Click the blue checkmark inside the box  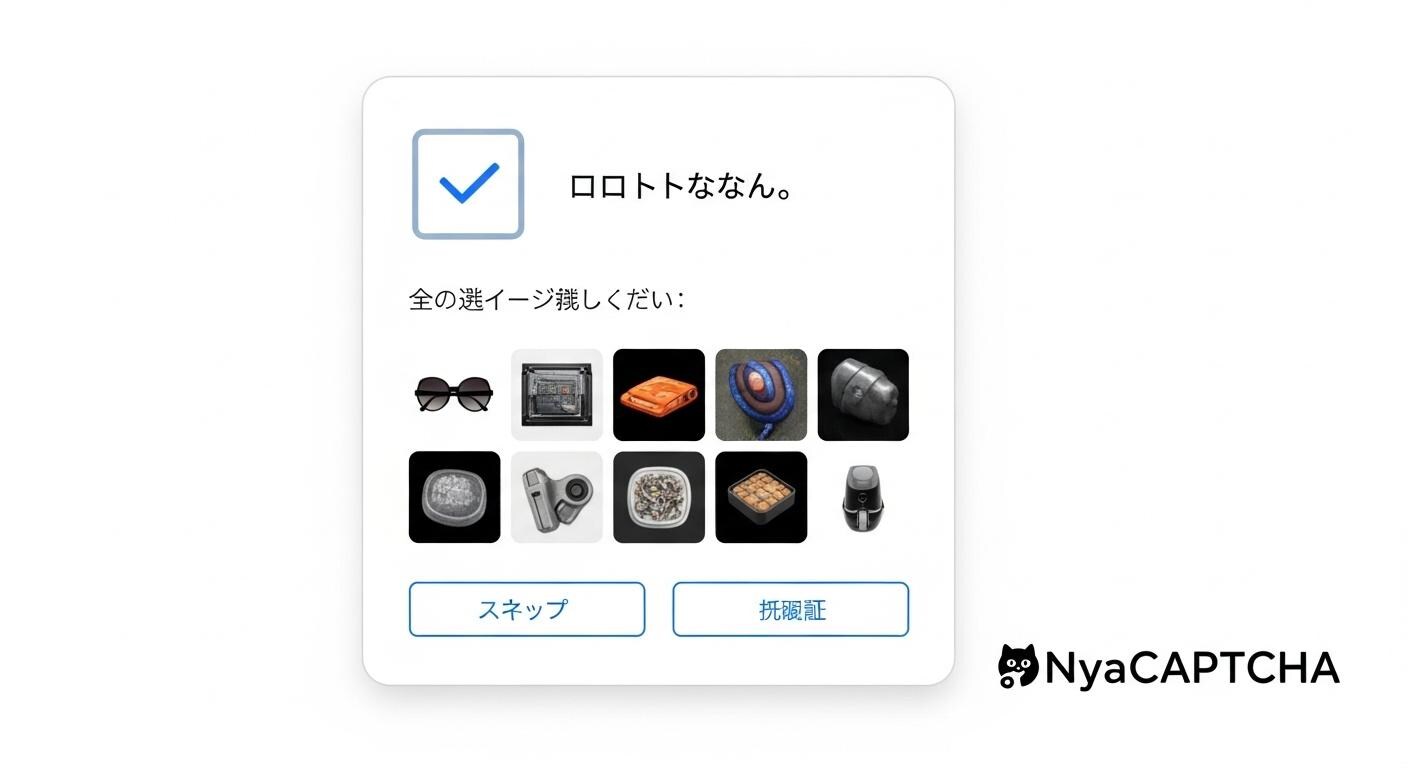[x=469, y=183]
